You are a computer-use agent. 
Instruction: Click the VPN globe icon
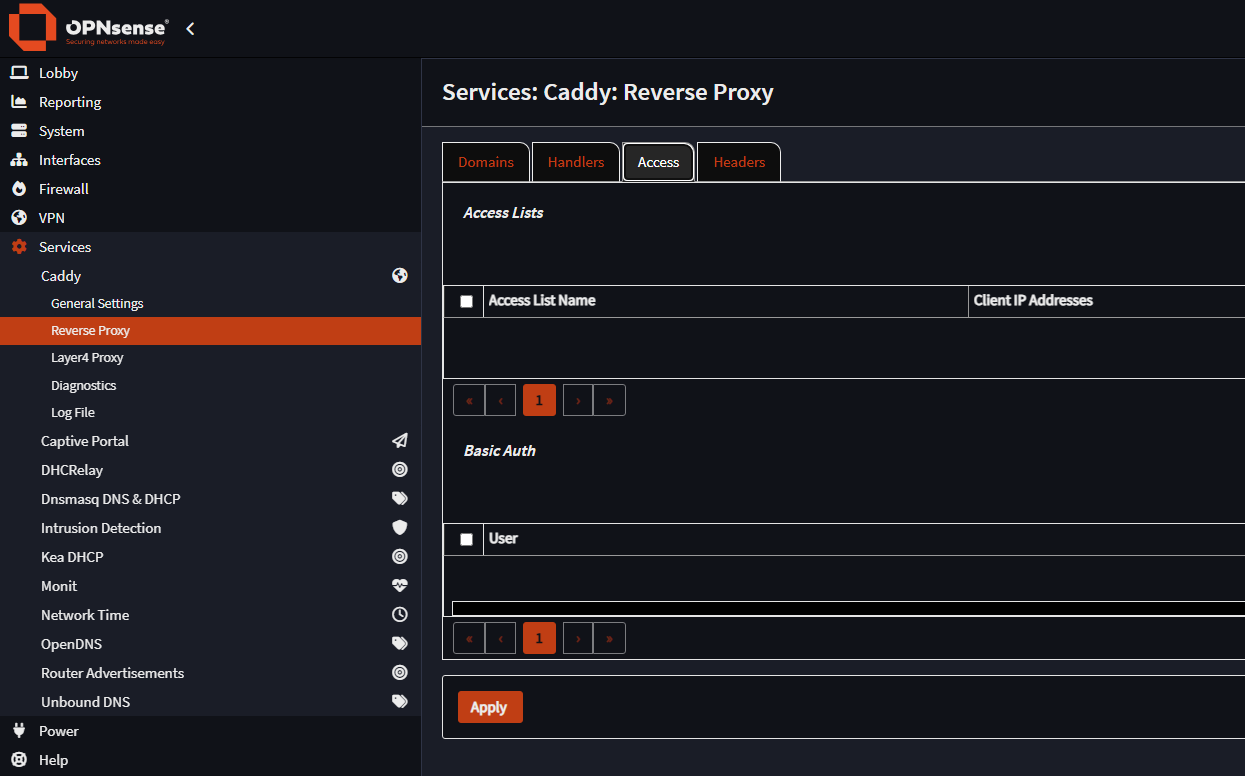coord(19,218)
